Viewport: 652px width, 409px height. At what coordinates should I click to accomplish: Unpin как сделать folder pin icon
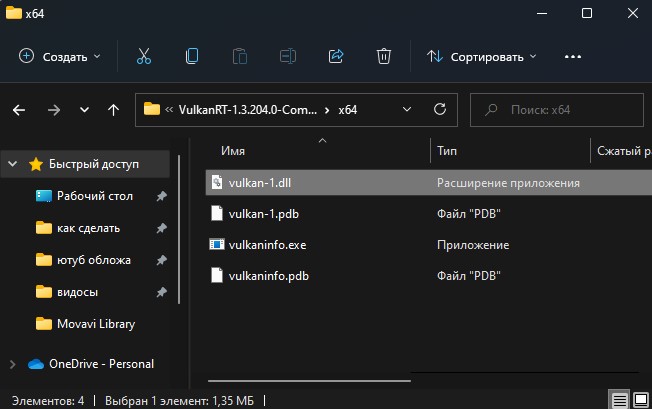(161, 228)
